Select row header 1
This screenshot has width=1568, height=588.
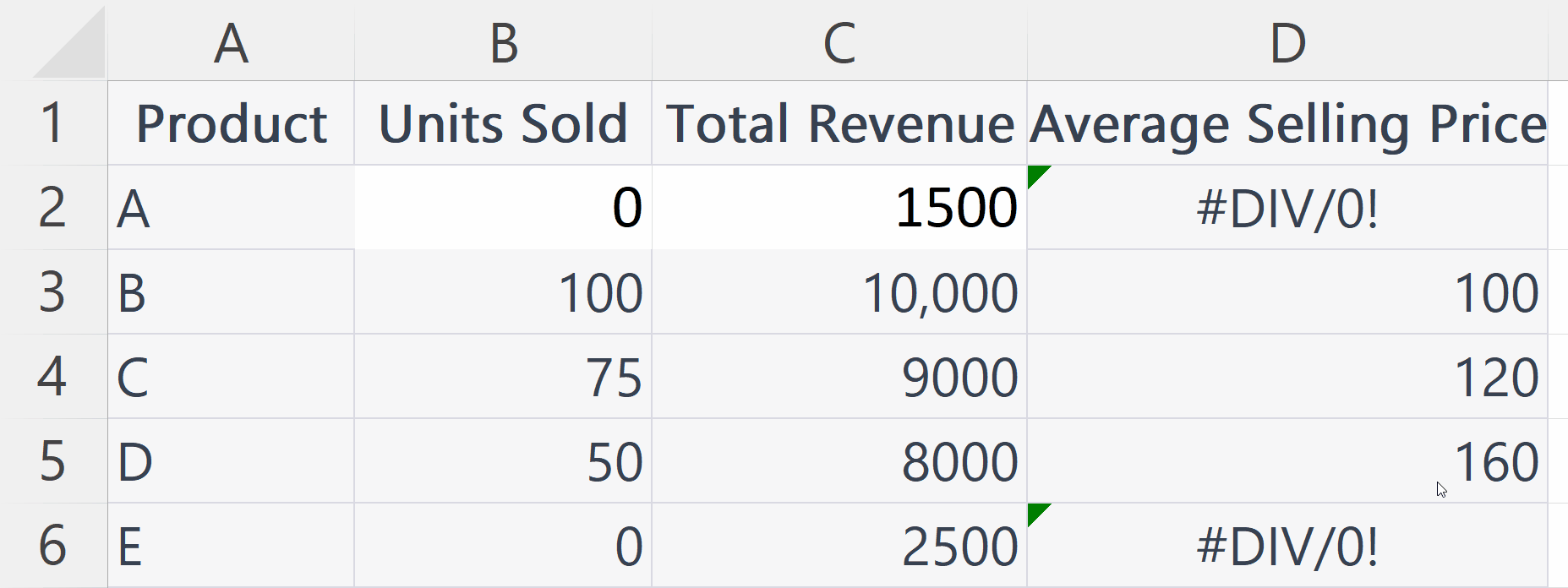point(52,122)
